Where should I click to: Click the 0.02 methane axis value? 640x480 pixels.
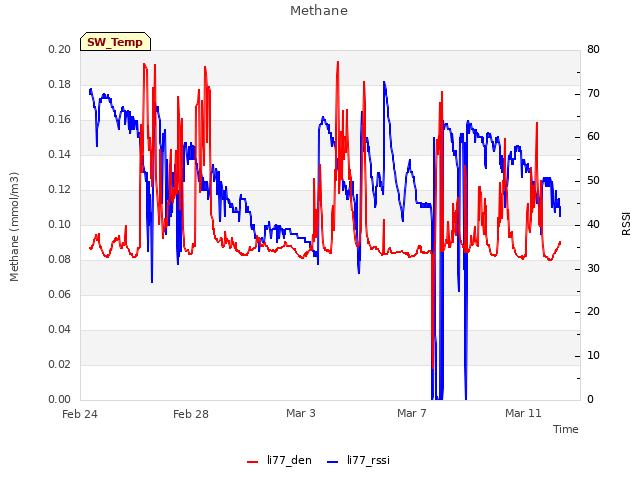[x=60, y=364]
